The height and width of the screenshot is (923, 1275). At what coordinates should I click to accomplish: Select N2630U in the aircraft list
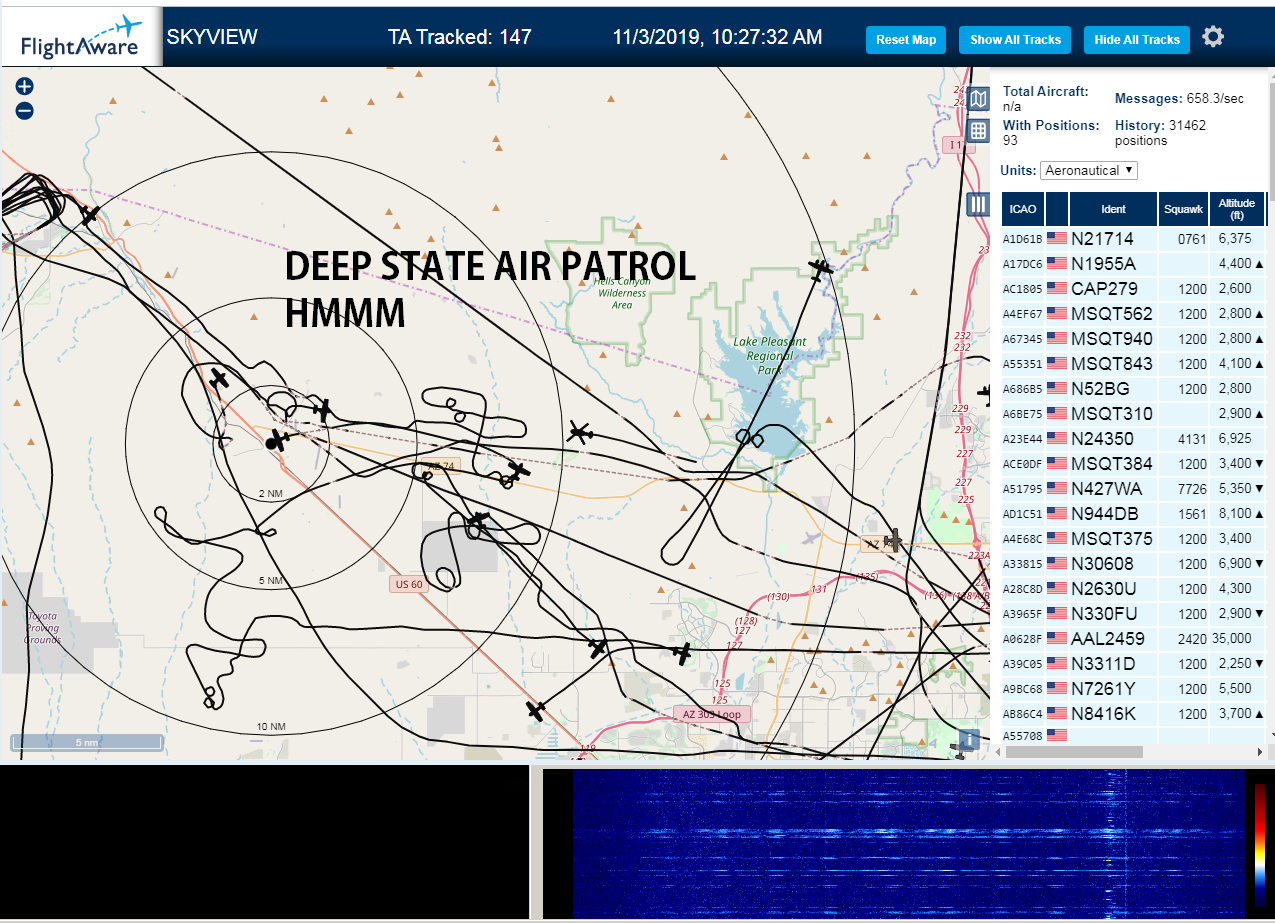(x=1134, y=589)
